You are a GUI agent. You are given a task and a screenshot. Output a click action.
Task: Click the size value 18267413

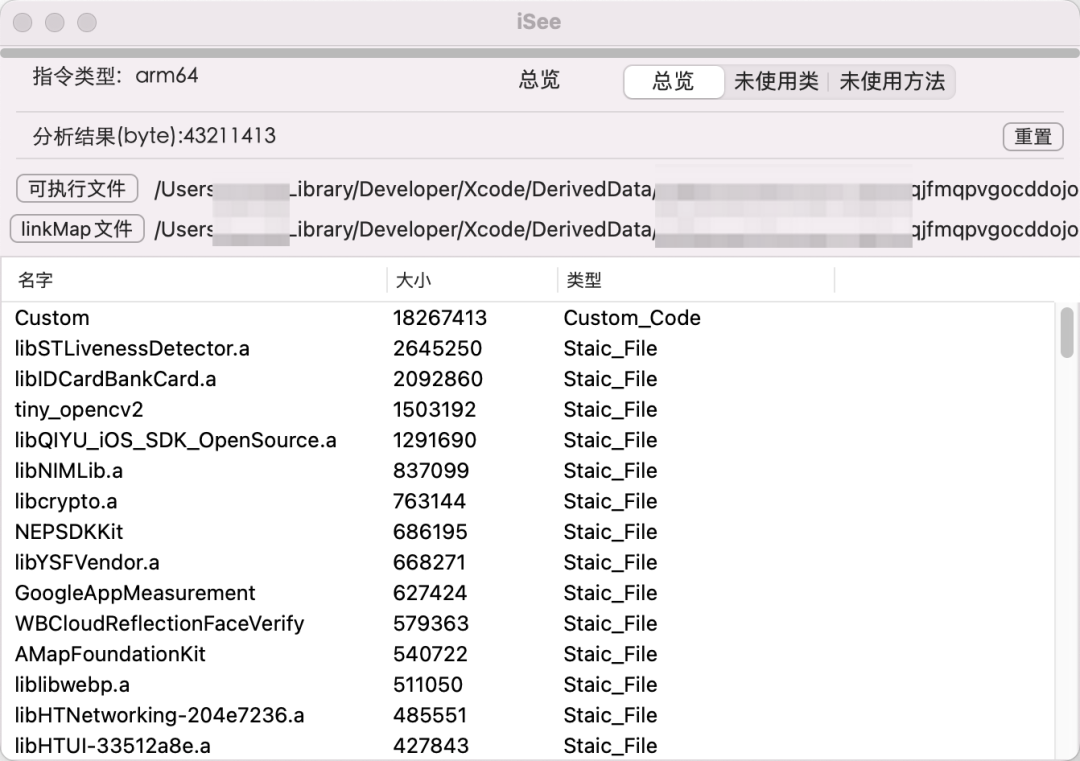pyautogui.click(x=439, y=318)
